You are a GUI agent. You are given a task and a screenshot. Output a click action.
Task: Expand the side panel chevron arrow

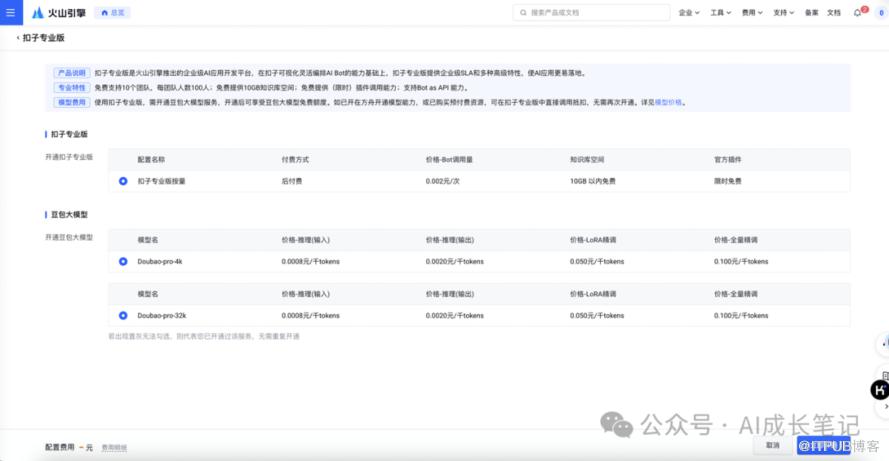(886, 407)
